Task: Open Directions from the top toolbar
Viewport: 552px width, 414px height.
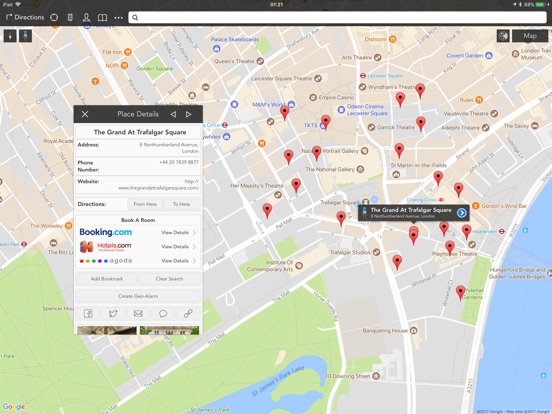Action: click(x=25, y=17)
